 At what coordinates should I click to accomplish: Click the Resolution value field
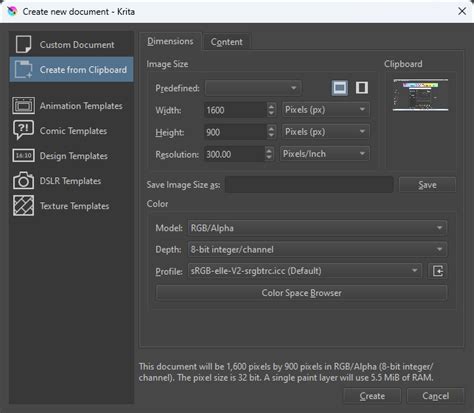point(234,154)
